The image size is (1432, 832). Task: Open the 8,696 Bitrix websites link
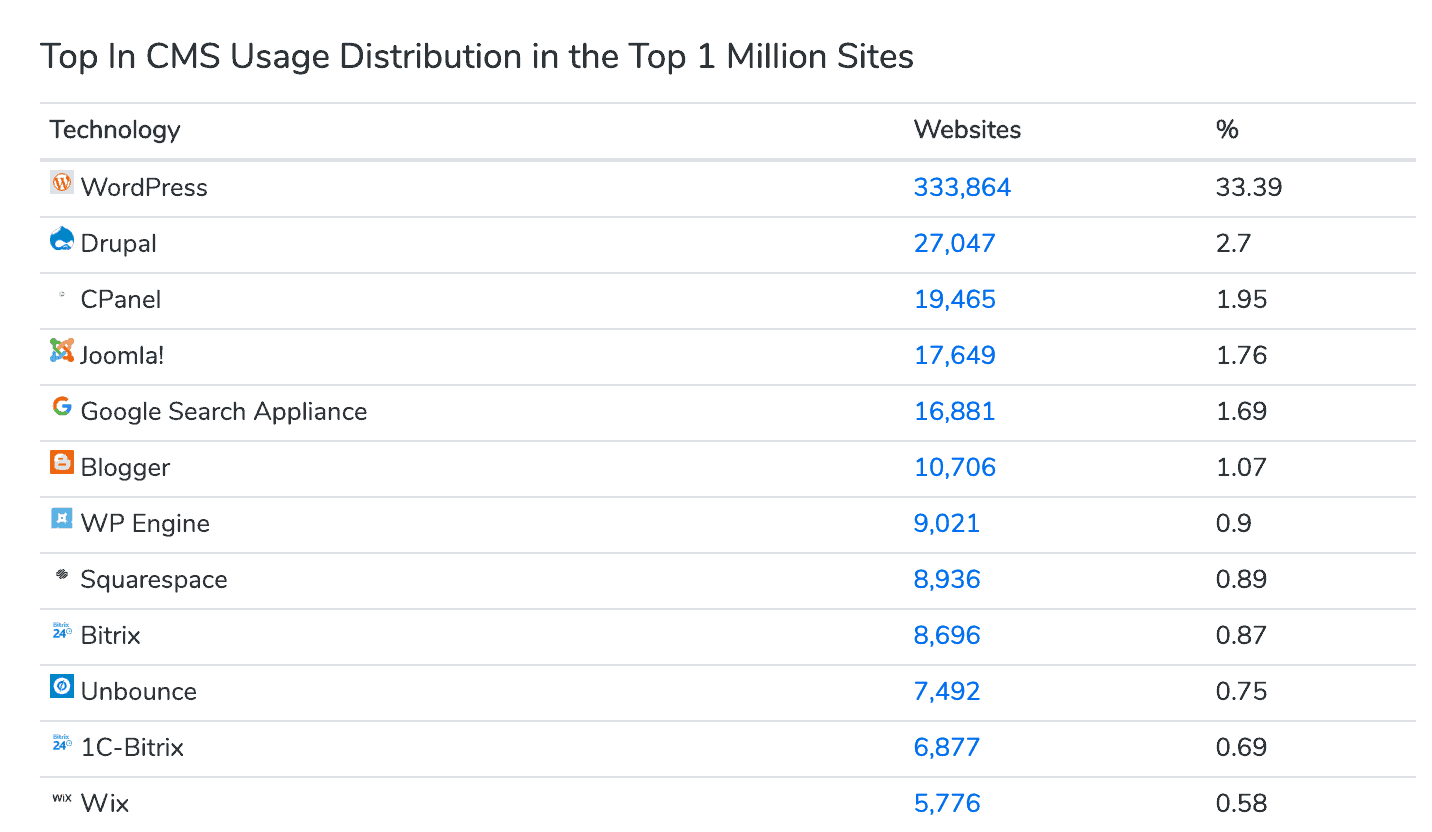(x=946, y=635)
